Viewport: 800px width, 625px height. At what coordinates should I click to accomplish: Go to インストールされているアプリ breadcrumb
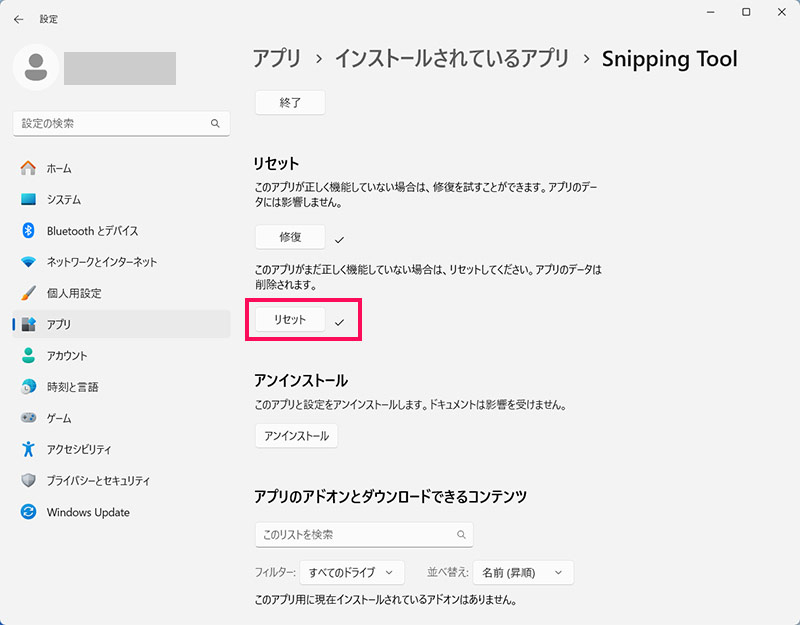(451, 59)
